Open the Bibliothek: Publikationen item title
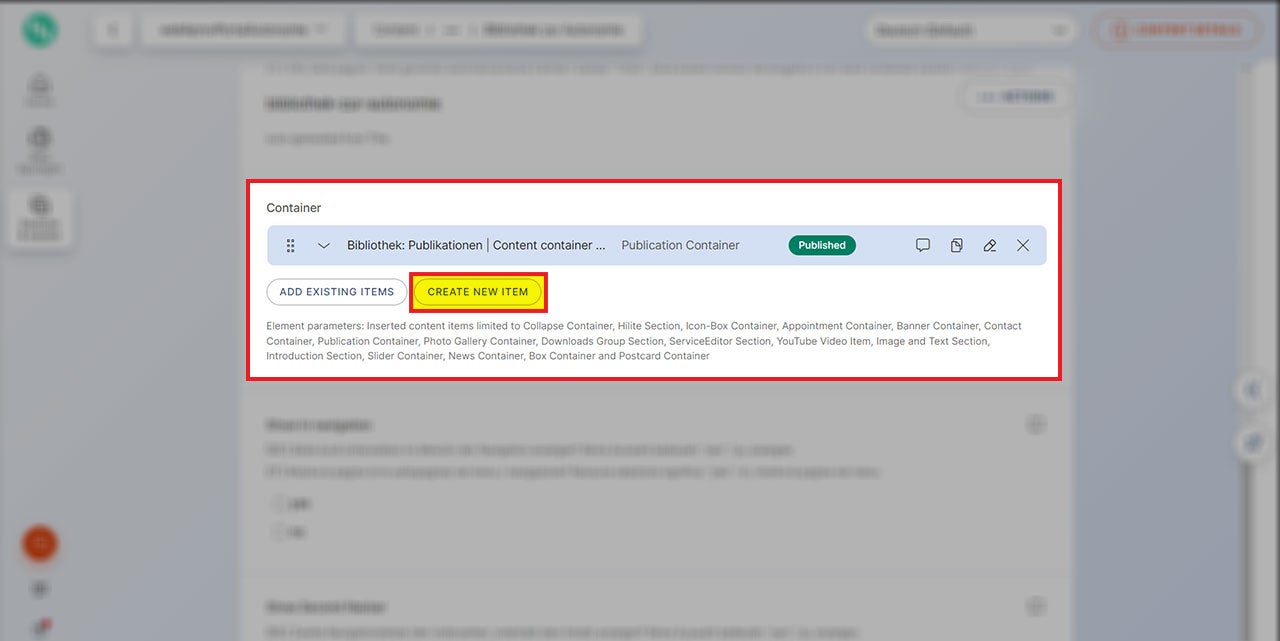Viewport: 1280px width, 641px height. tap(476, 245)
